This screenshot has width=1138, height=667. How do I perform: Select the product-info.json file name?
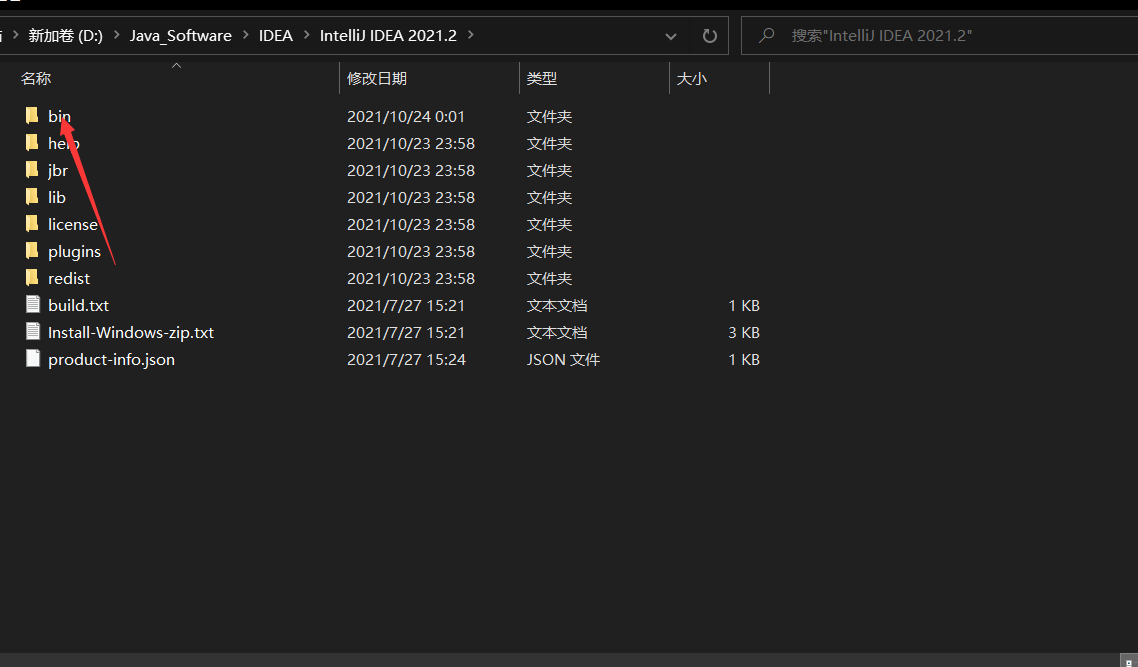[x=111, y=359]
